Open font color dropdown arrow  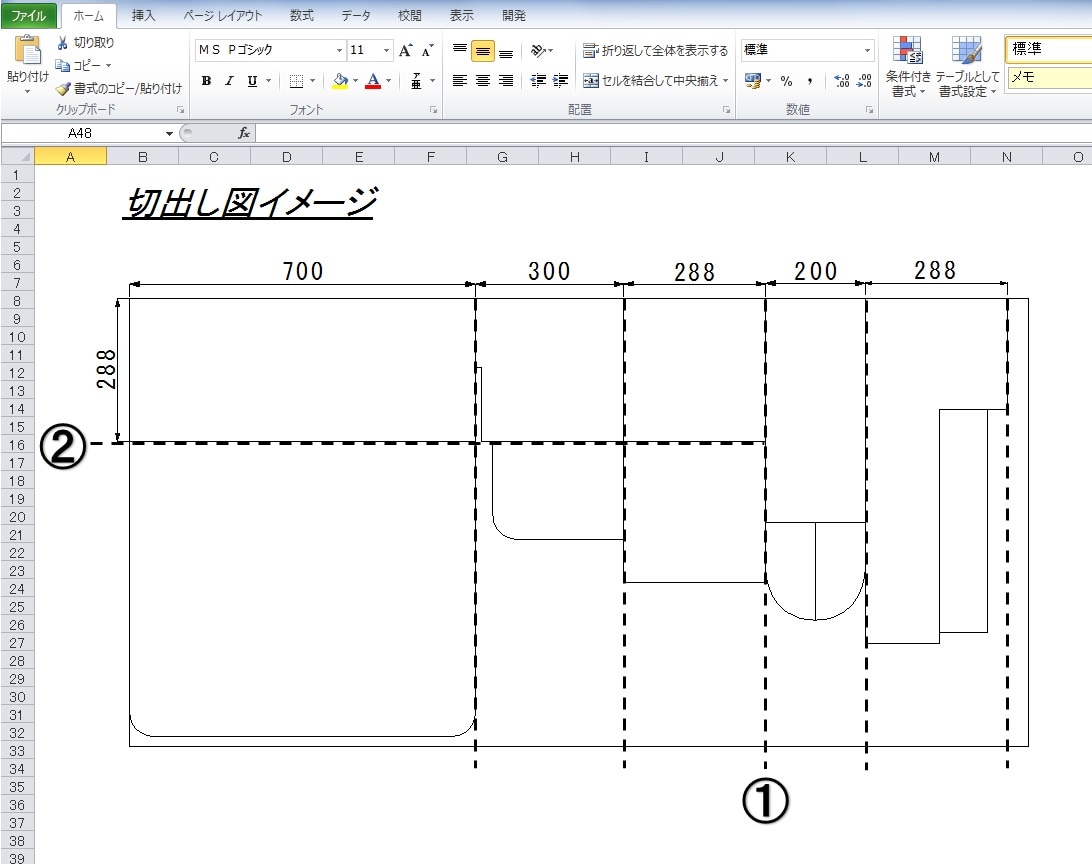pos(389,81)
